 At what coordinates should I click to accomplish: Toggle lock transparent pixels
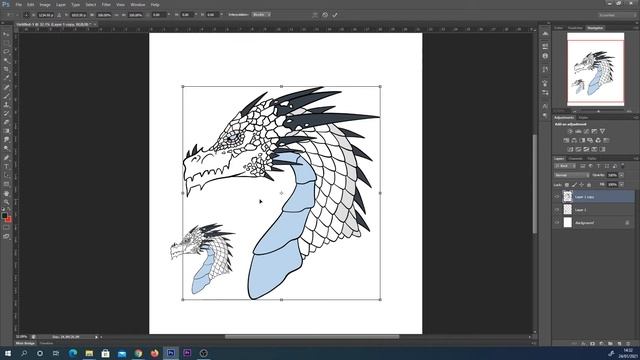coord(567,185)
